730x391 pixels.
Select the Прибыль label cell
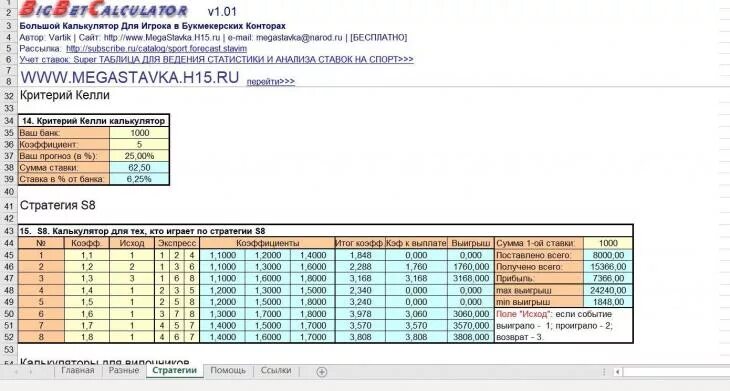coord(539,278)
